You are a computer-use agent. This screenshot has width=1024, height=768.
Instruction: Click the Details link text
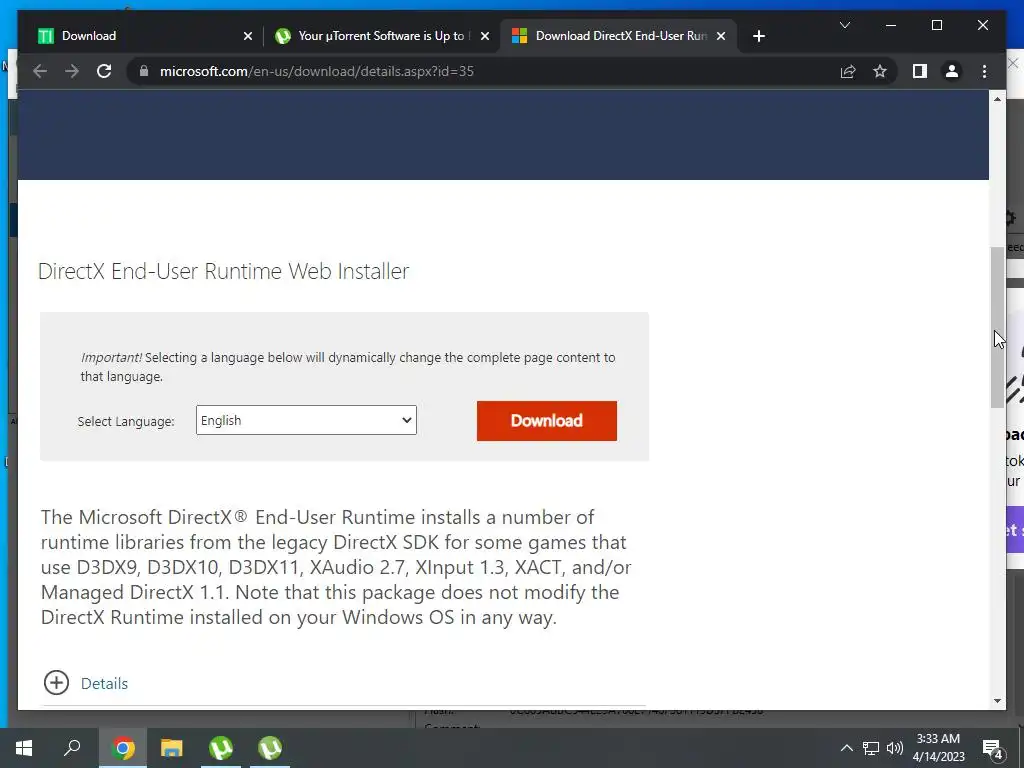[104, 683]
